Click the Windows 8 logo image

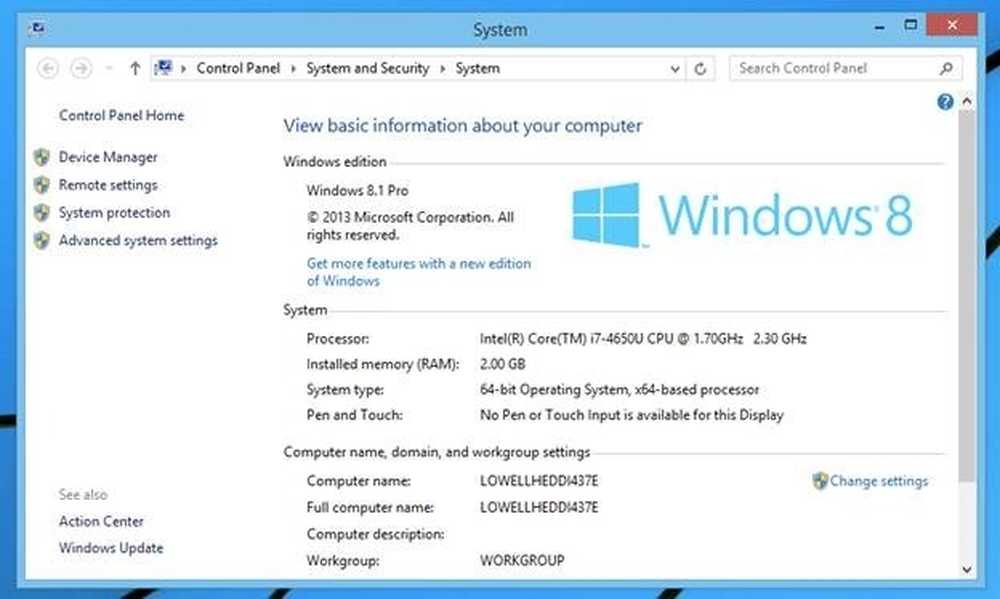(x=742, y=216)
